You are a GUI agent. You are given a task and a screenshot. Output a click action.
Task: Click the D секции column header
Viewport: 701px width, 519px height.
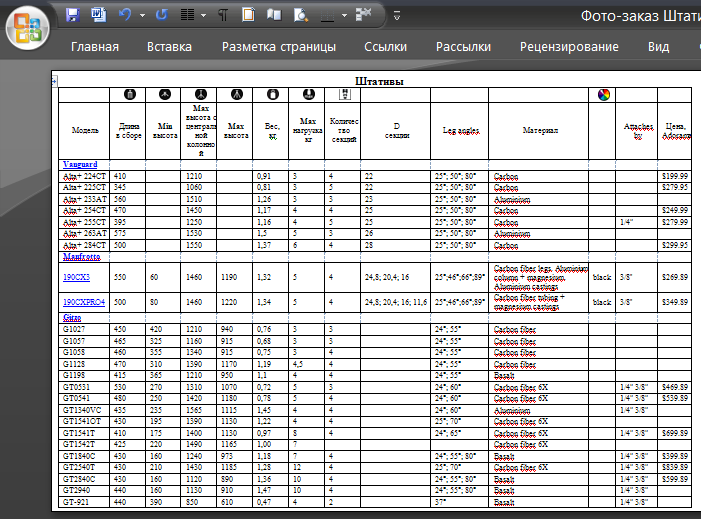397,131
